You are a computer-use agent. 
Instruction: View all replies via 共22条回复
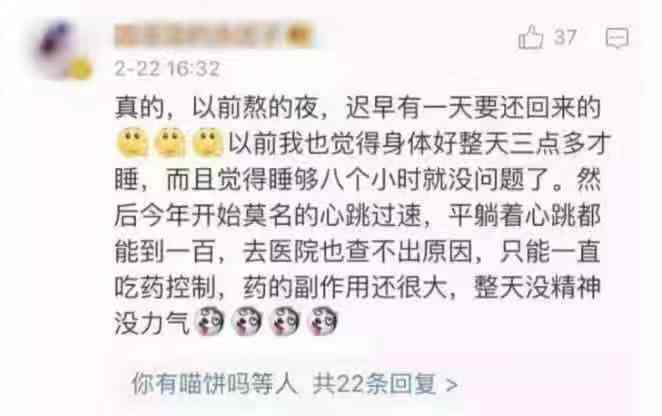pos(374,384)
